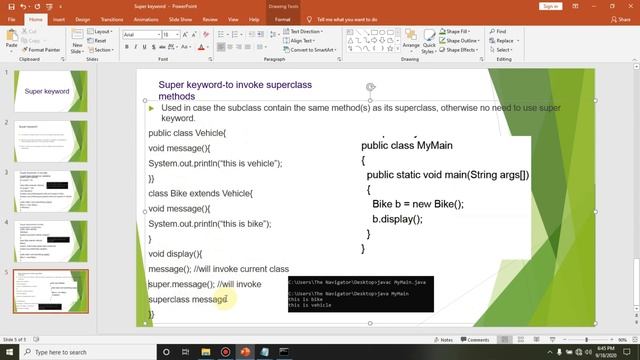This screenshot has width=640, height=360.
Task: Click Find in the Editing group
Action: tap(498, 31)
